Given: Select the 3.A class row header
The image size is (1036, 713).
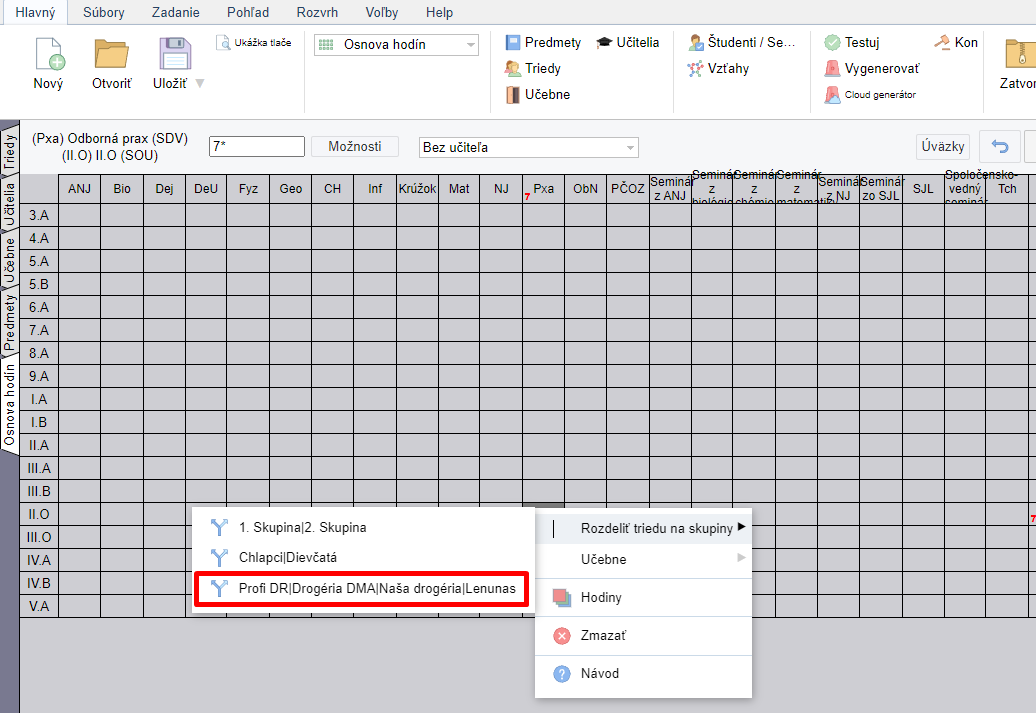Looking at the screenshot, I should point(39,215).
